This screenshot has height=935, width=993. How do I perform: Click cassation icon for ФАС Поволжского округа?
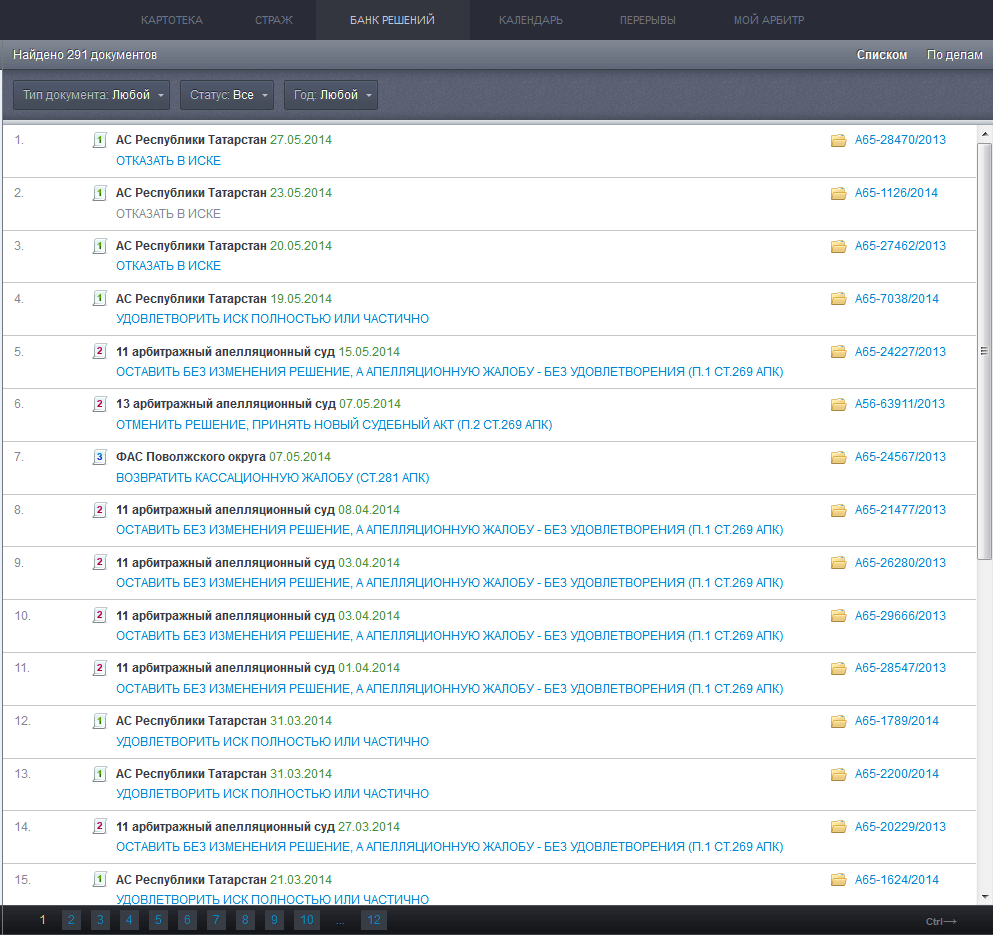point(99,457)
